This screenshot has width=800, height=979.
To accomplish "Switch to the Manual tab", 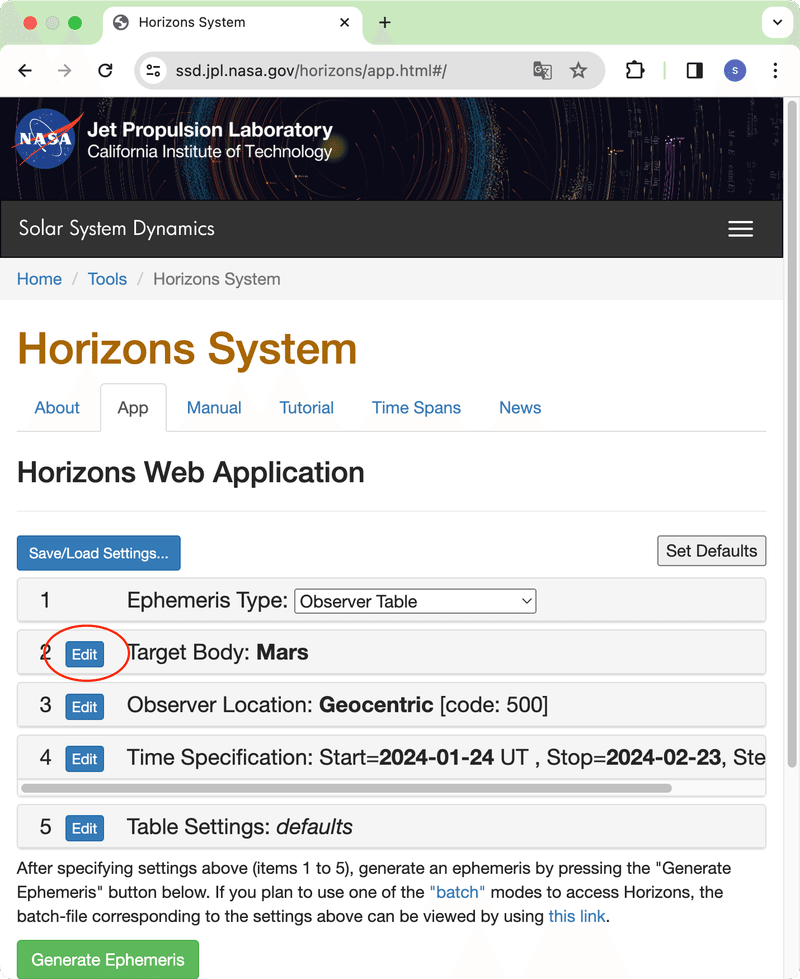I will 214,408.
